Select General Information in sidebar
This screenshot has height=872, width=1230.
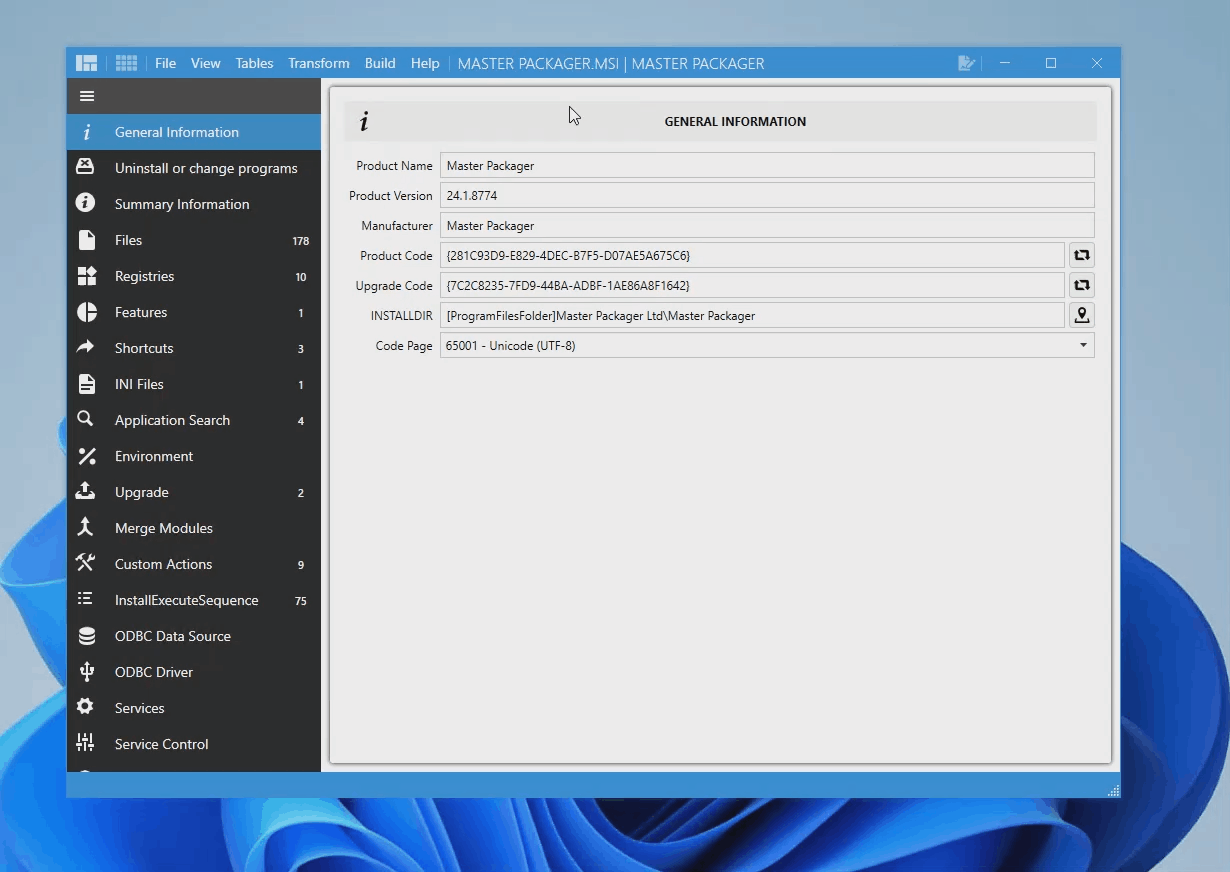pos(194,132)
